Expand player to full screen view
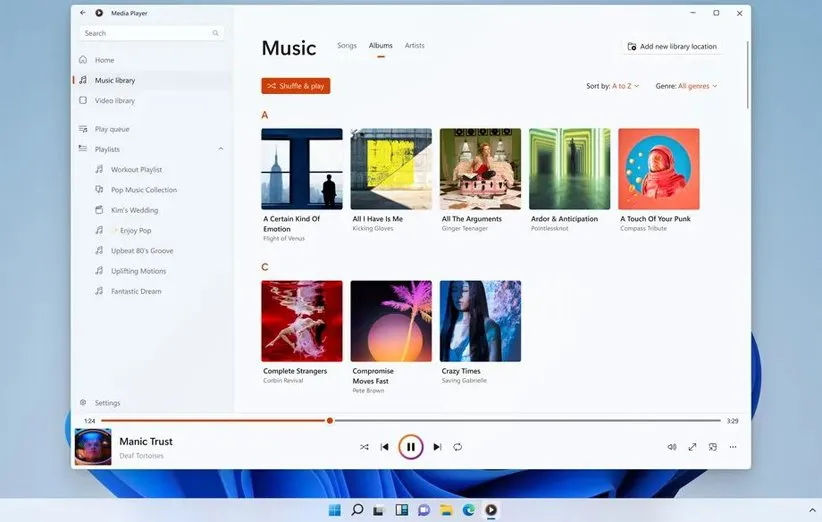 tap(693, 447)
